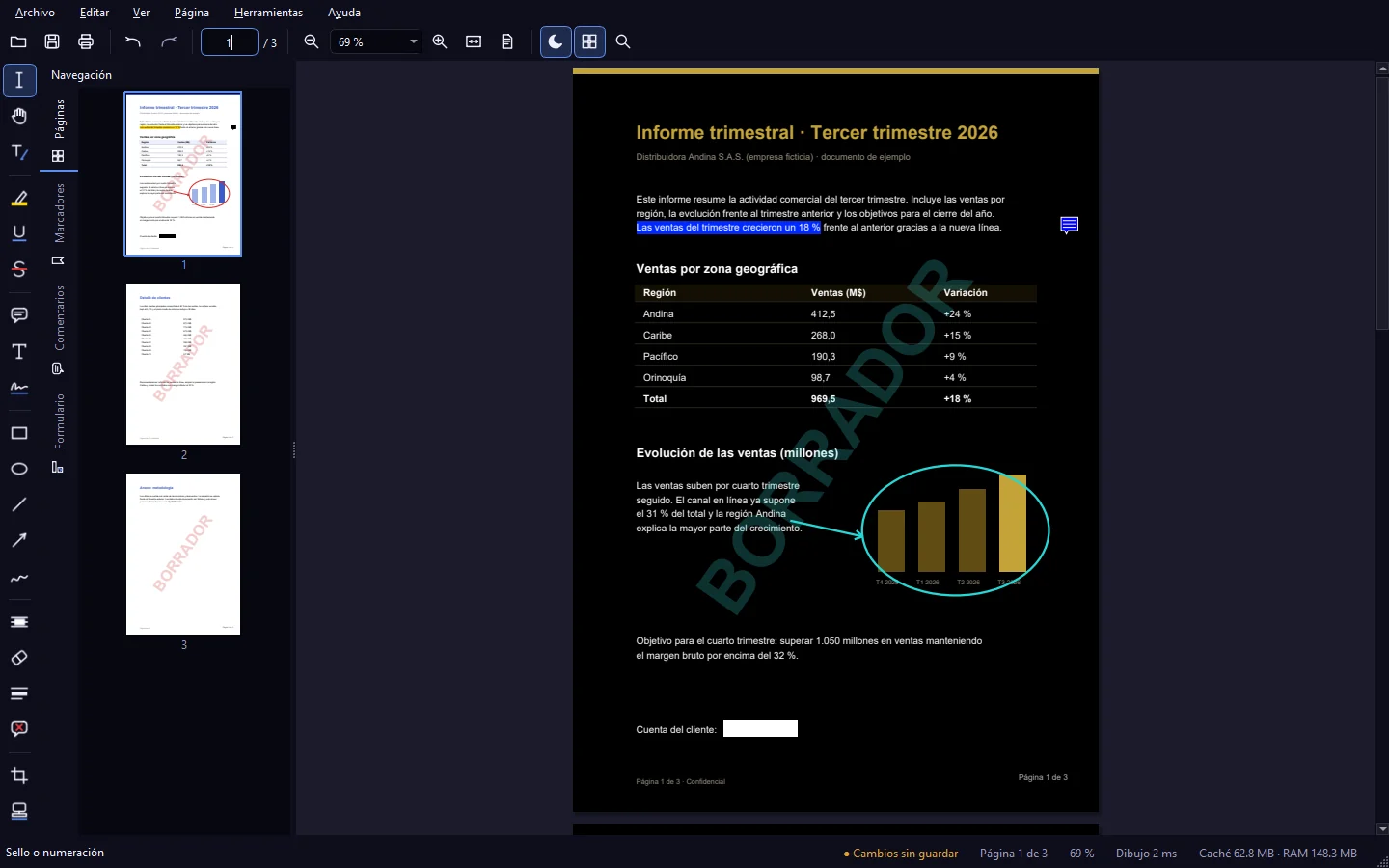The width and height of the screenshot is (1389, 868).
Task: Click 'Caché 62.8 MB · RAM 148.3 MB' status
Action: coord(1278,854)
